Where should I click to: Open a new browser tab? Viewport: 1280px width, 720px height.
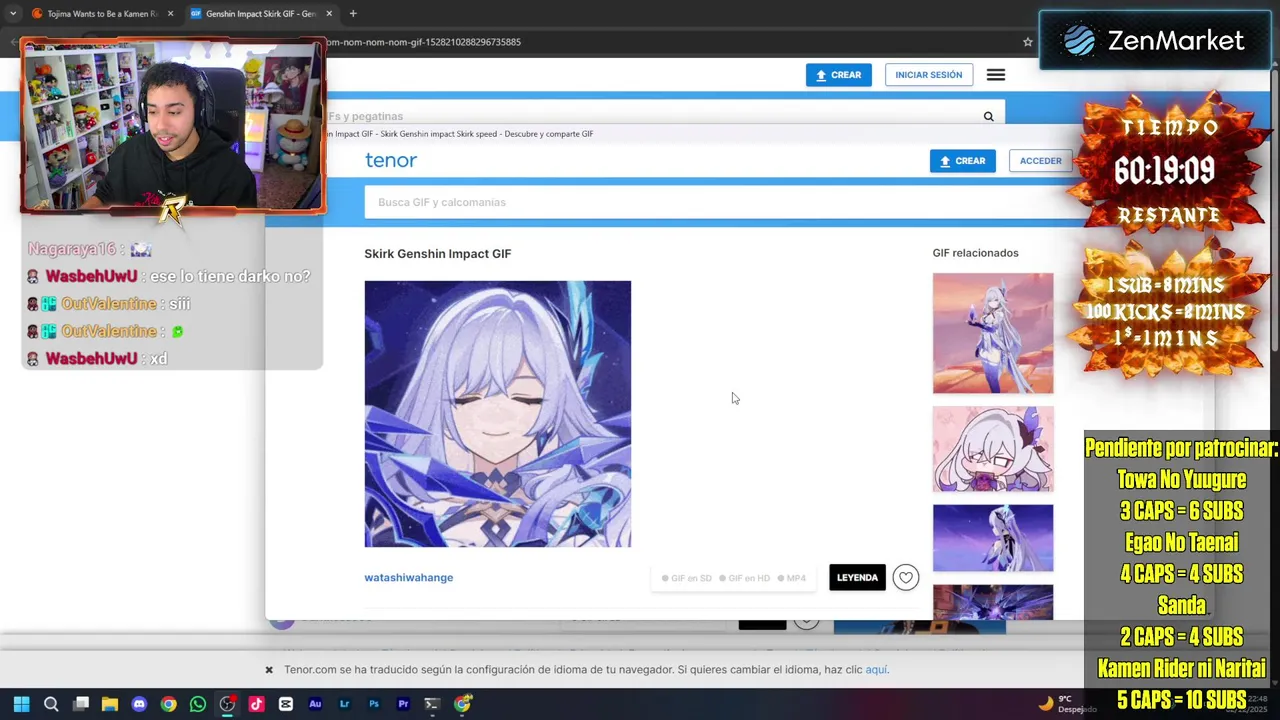click(353, 14)
